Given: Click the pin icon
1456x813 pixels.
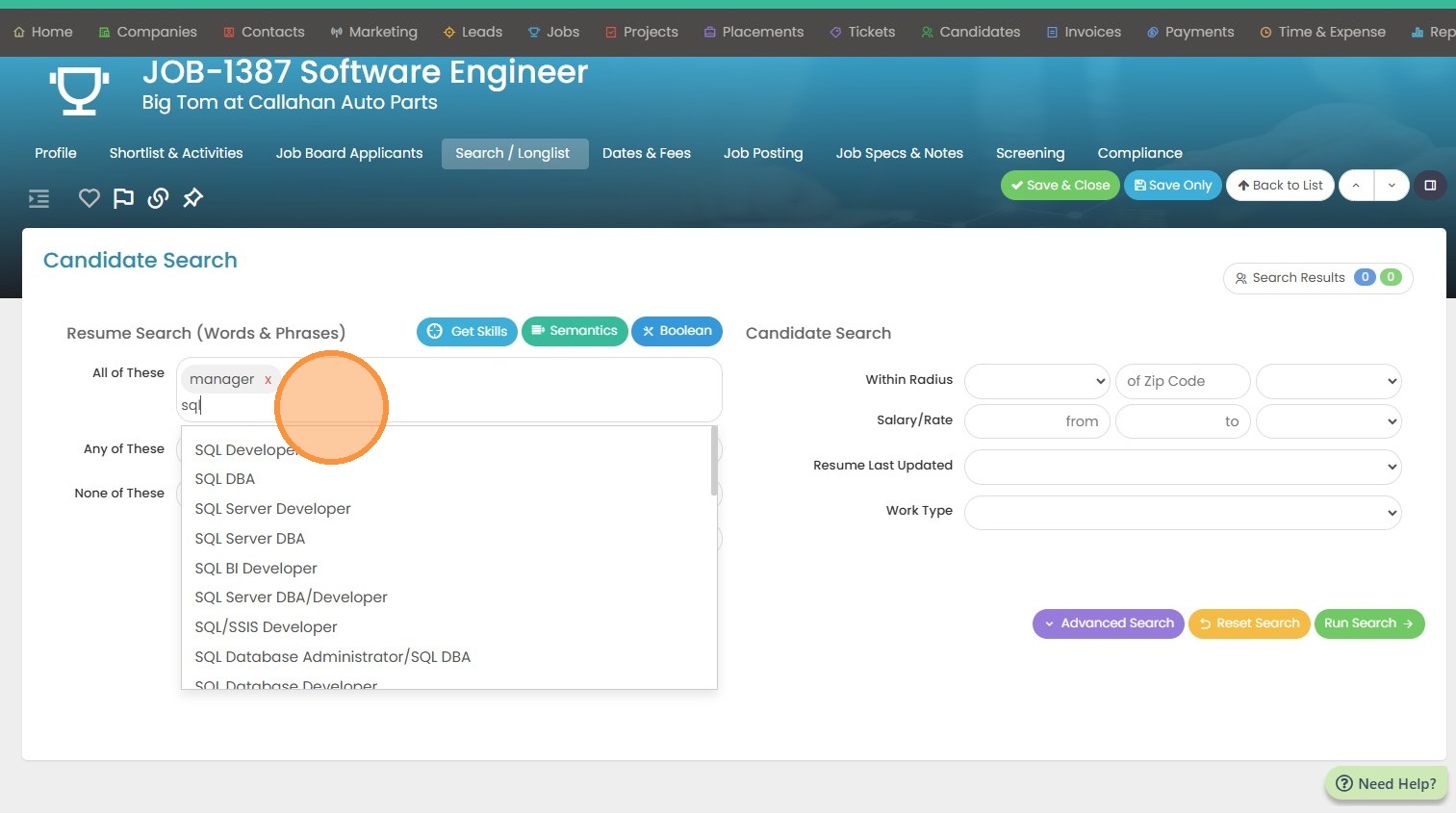Looking at the screenshot, I should point(193,198).
